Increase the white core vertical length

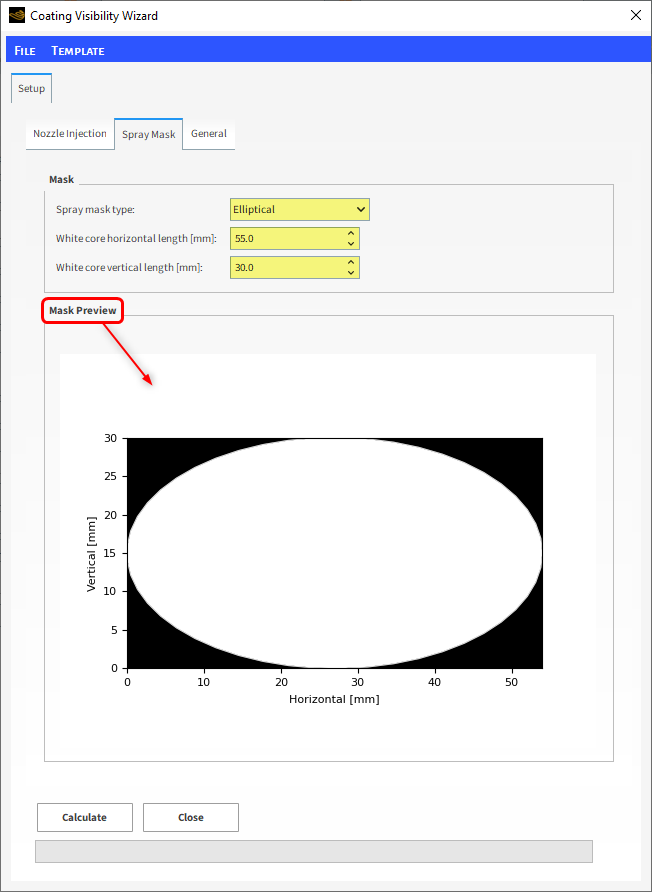[x=351, y=262]
